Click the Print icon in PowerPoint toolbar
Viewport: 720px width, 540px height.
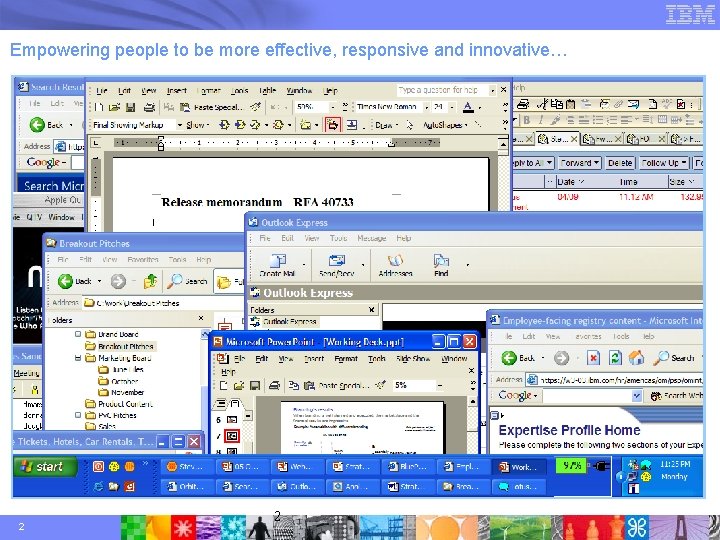click(x=274, y=385)
